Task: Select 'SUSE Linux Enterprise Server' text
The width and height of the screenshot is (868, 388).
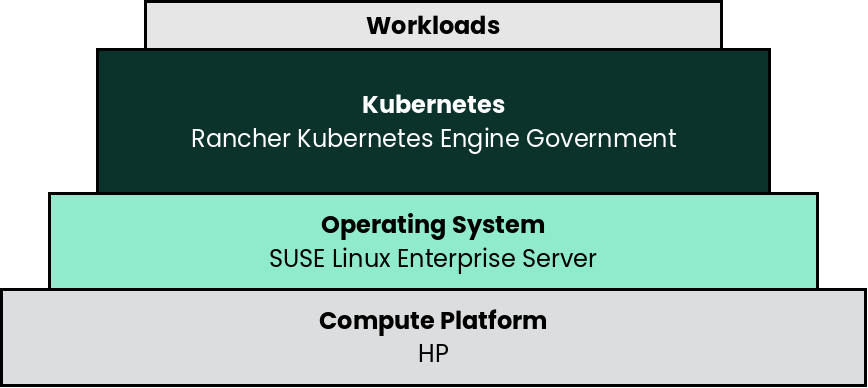Action: (433, 258)
